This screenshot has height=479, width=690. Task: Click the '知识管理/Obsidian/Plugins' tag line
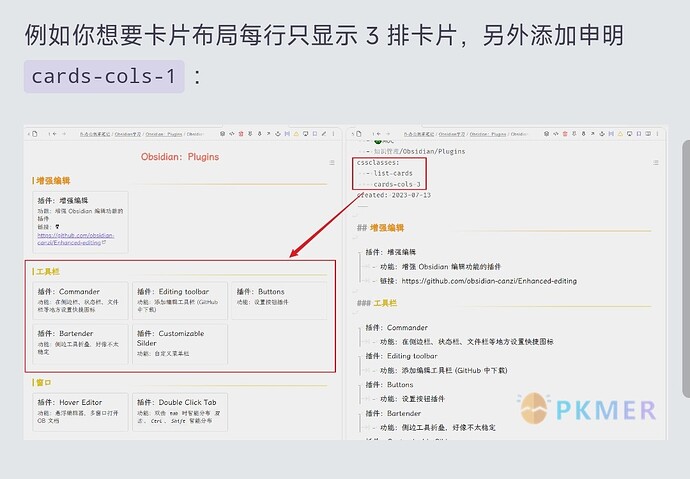(x=419, y=151)
